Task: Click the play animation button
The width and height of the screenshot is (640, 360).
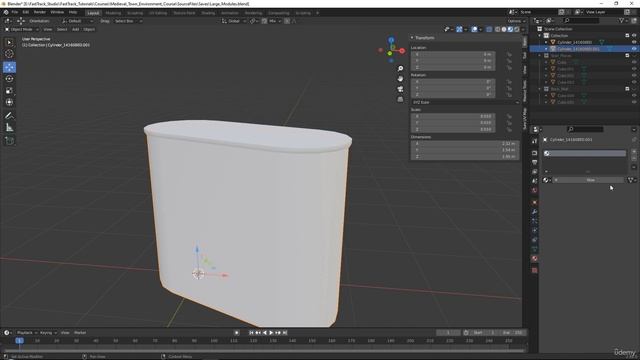Action: (x=271, y=333)
